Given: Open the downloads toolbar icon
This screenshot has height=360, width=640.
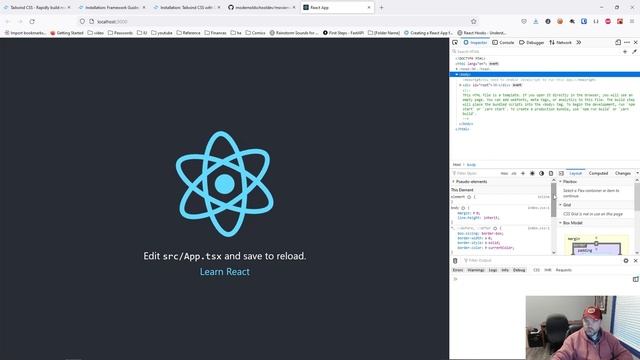Looking at the screenshot, I should pyautogui.click(x=536, y=21).
